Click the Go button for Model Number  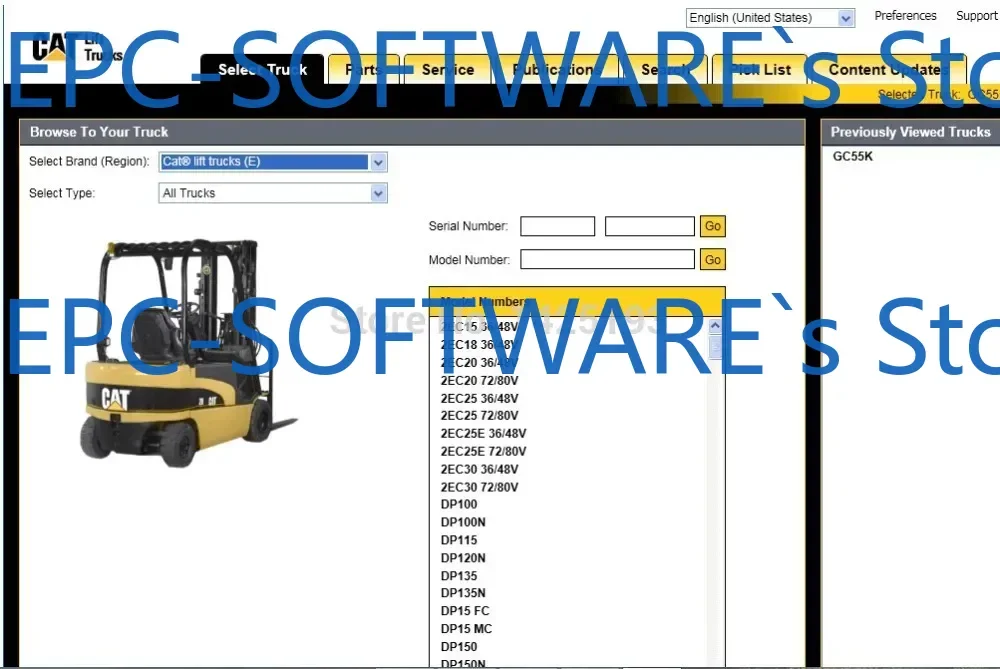click(x=712, y=260)
